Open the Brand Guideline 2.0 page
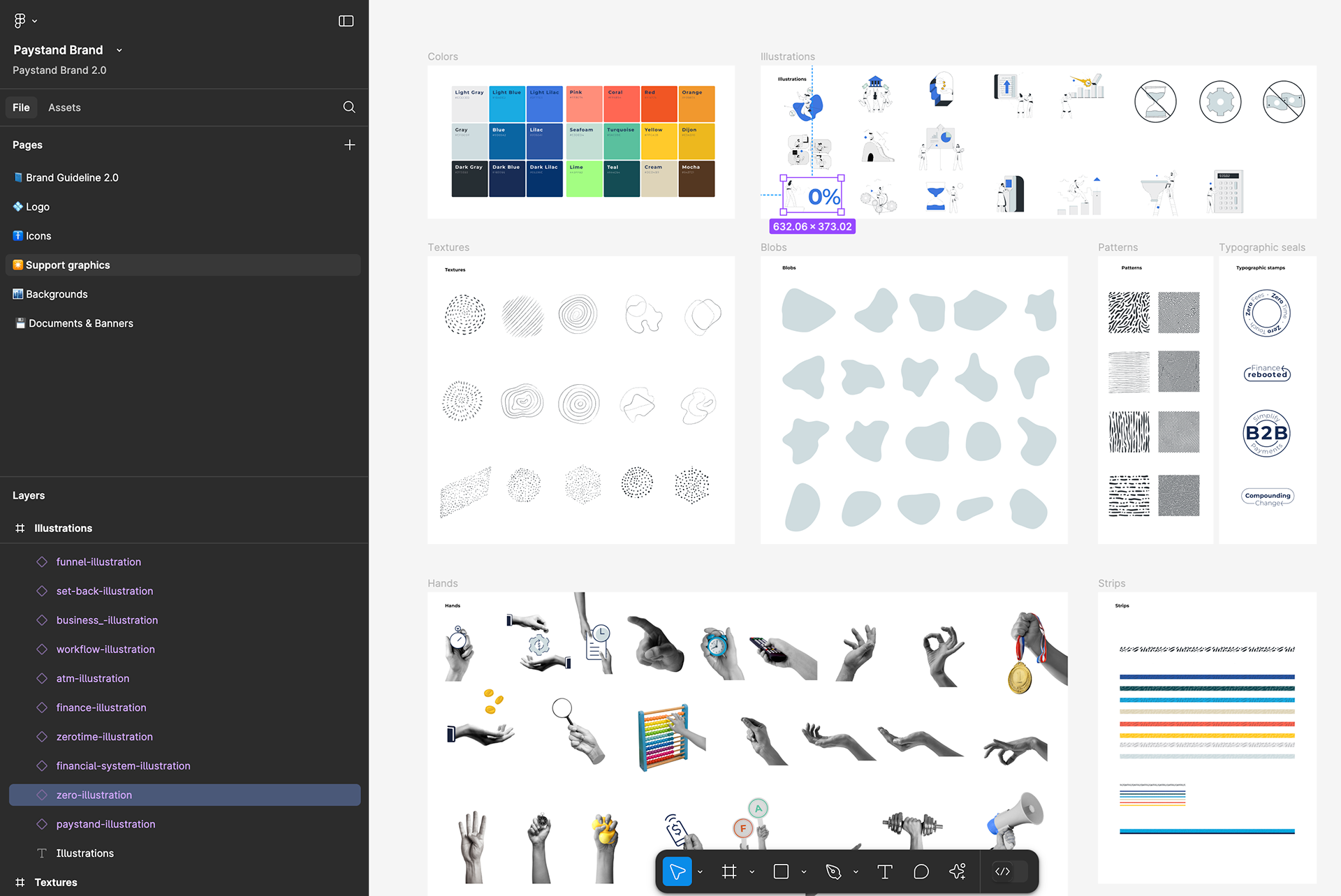The height and width of the screenshot is (896, 1341). [183, 177]
